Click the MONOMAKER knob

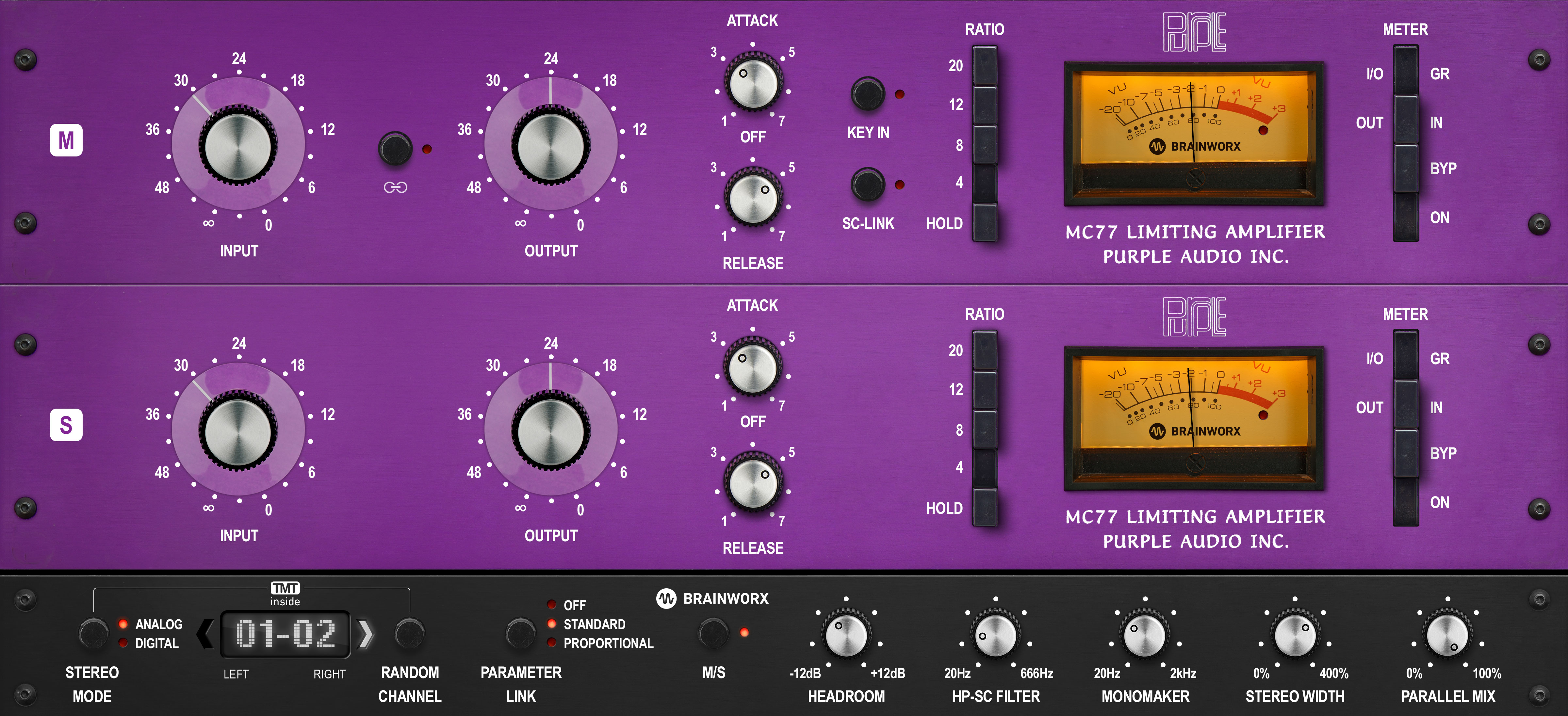pyautogui.click(x=1145, y=635)
